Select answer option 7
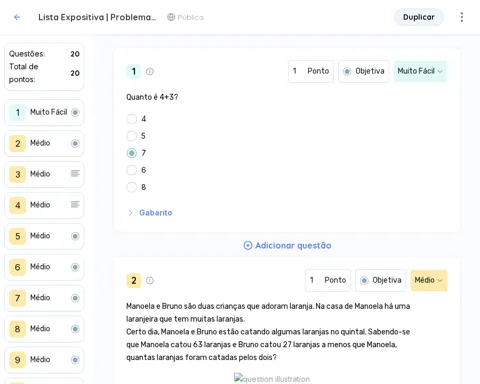 pyautogui.click(x=132, y=153)
